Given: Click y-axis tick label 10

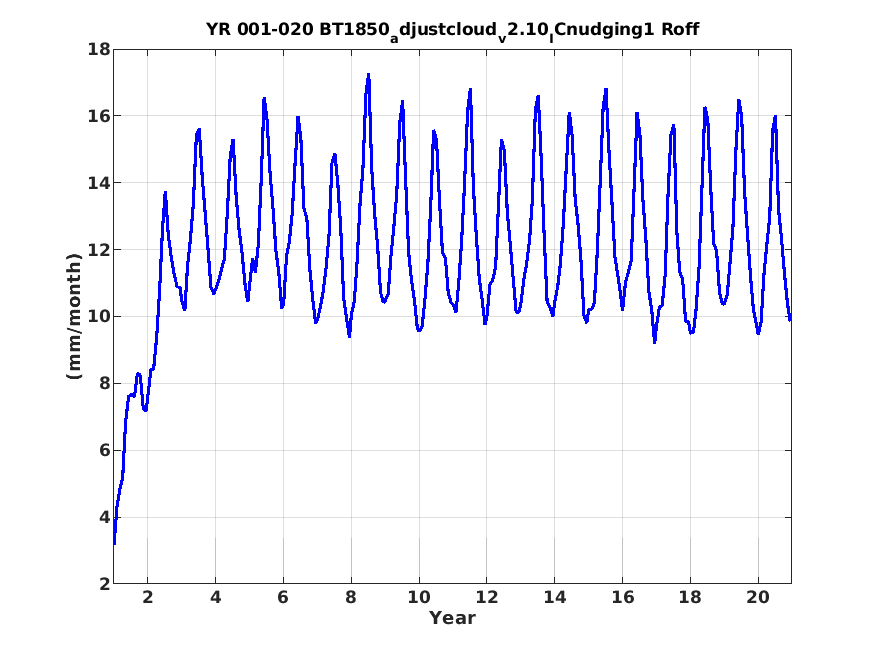Looking at the screenshot, I should [98, 317].
